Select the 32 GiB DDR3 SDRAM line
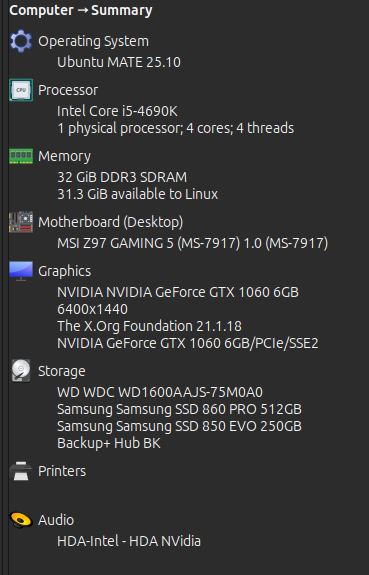This screenshot has height=575, width=369. (x=122, y=177)
